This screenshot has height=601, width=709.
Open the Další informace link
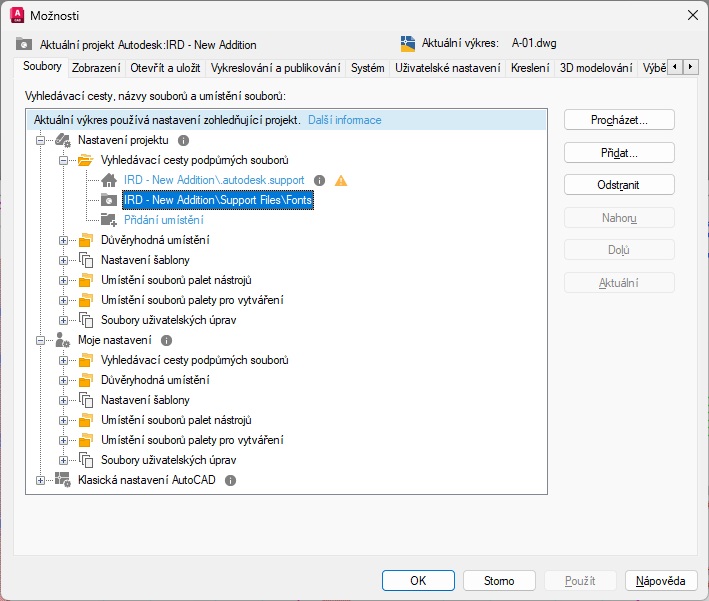[x=344, y=120]
